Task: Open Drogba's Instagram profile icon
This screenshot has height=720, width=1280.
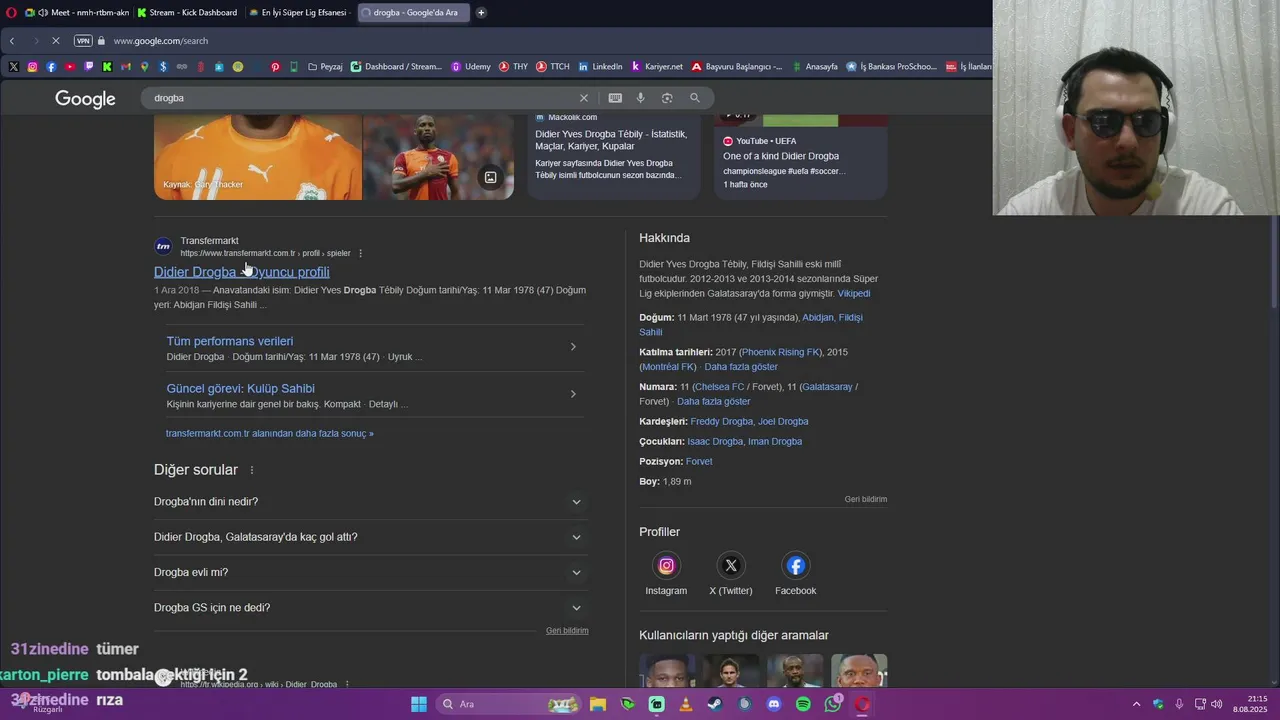Action: click(x=666, y=566)
